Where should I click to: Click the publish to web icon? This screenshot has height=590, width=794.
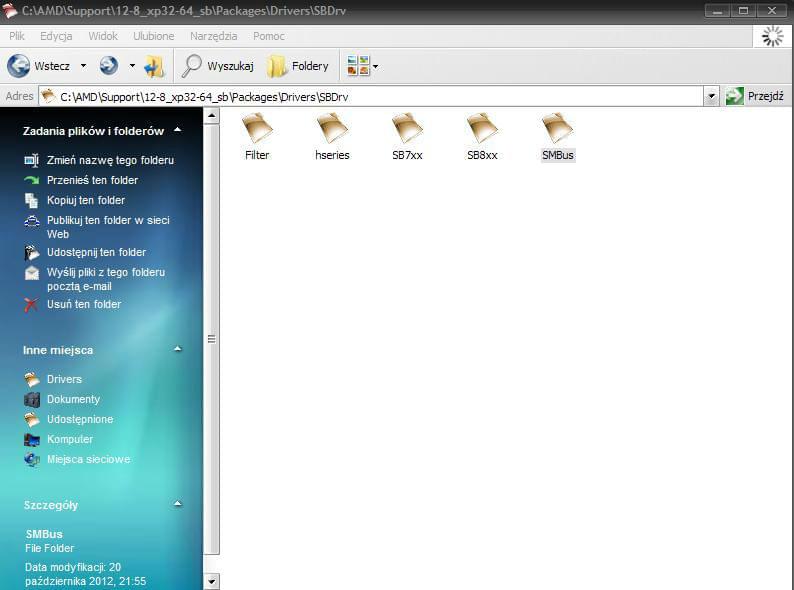[x=32, y=221]
